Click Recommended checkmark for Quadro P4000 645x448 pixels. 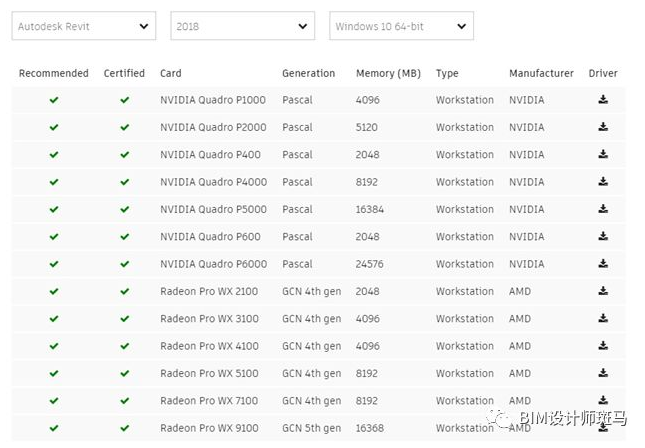[x=54, y=182]
